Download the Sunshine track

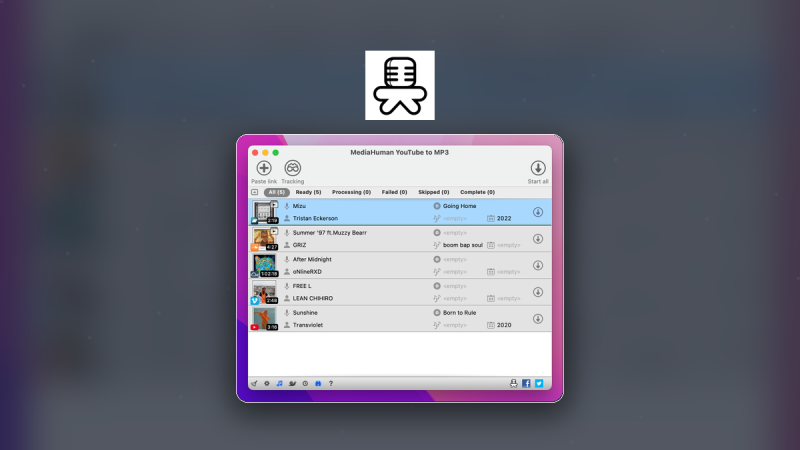pyautogui.click(x=538, y=319)
